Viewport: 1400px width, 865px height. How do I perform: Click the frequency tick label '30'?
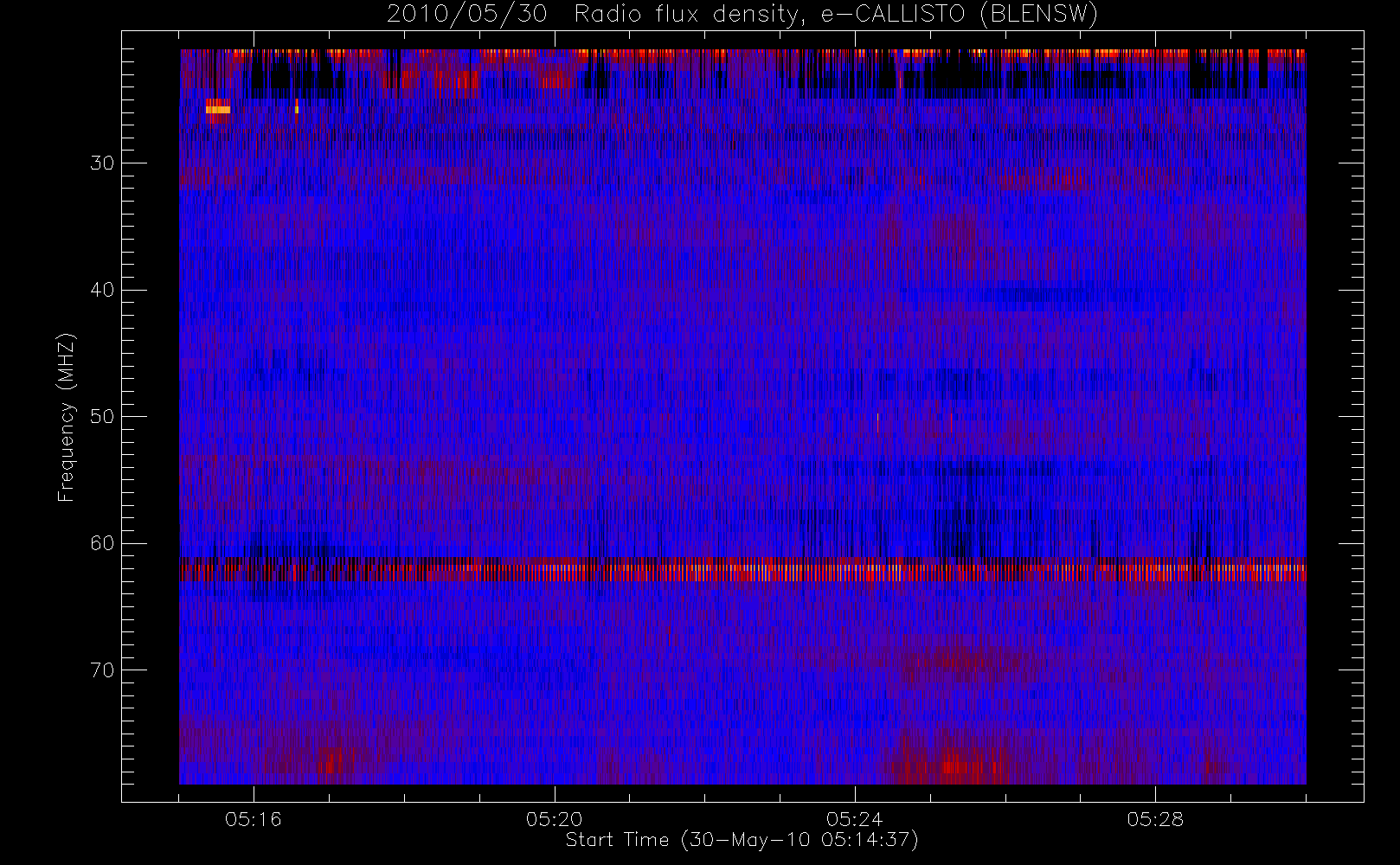[x=102, y=163]
